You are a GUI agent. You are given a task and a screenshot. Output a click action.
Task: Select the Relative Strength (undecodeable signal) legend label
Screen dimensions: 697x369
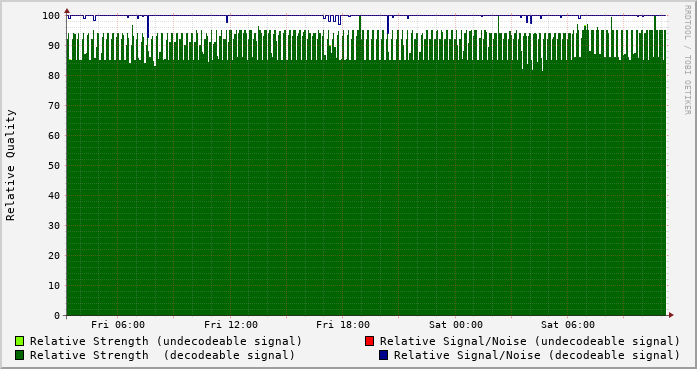click(166, 341)
